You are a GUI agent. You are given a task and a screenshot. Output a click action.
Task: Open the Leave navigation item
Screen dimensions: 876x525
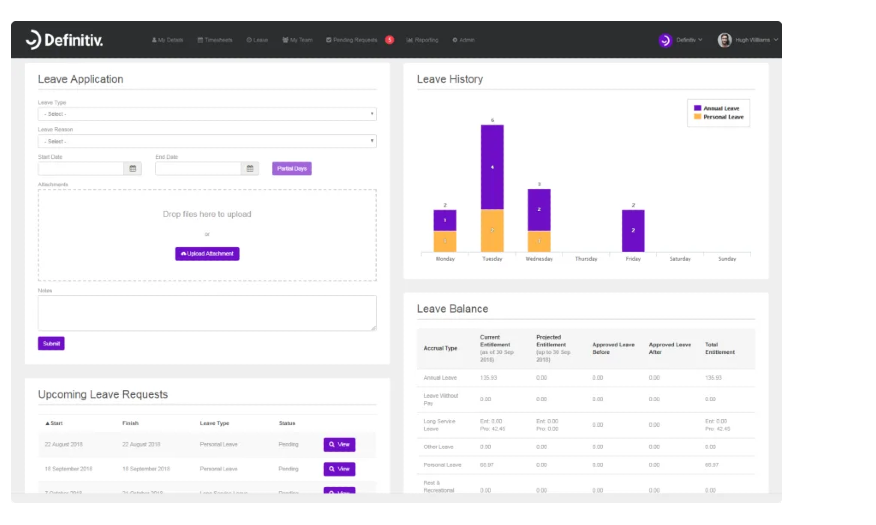258,40
